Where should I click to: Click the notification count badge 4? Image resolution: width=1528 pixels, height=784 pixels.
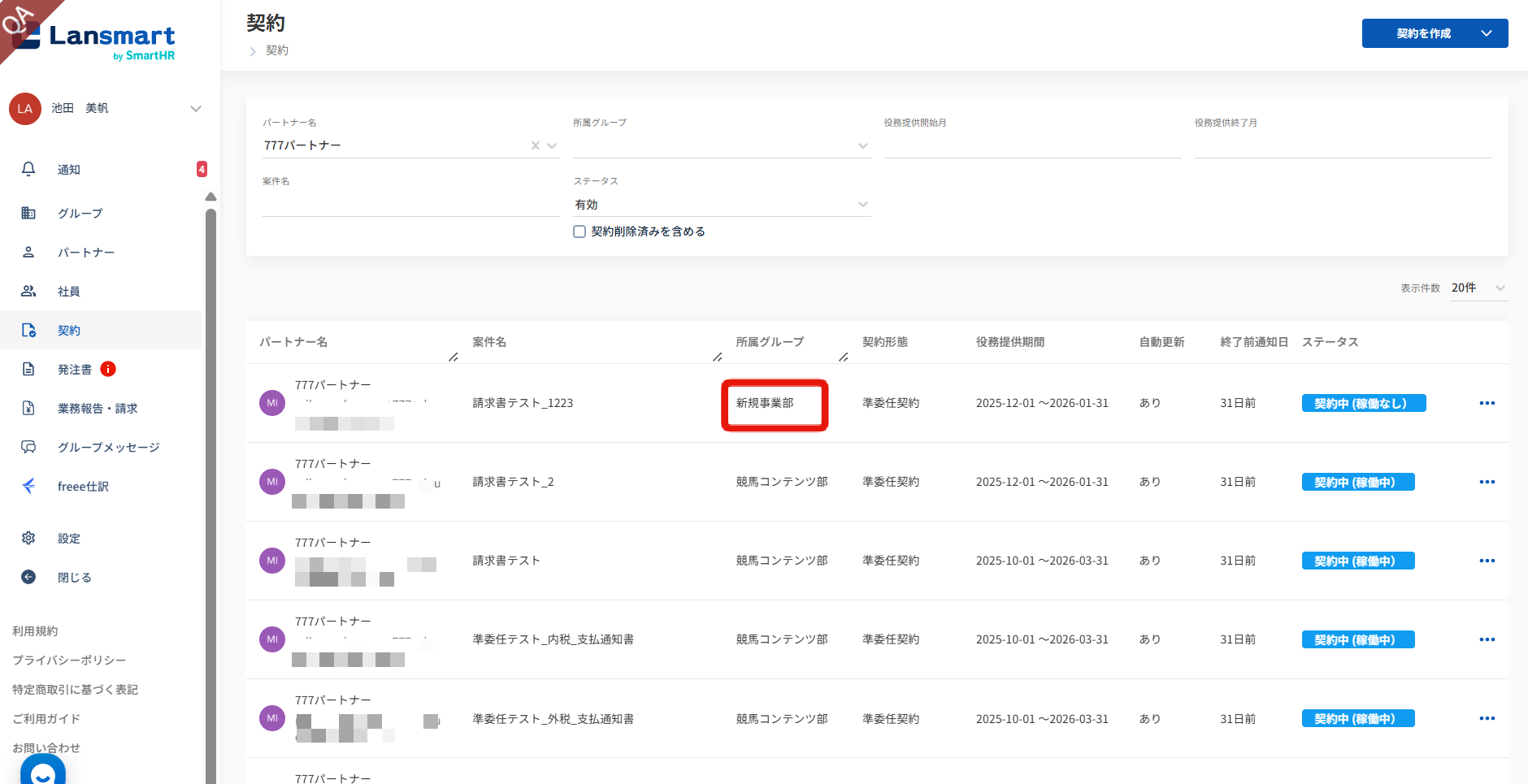click(202, 169)
